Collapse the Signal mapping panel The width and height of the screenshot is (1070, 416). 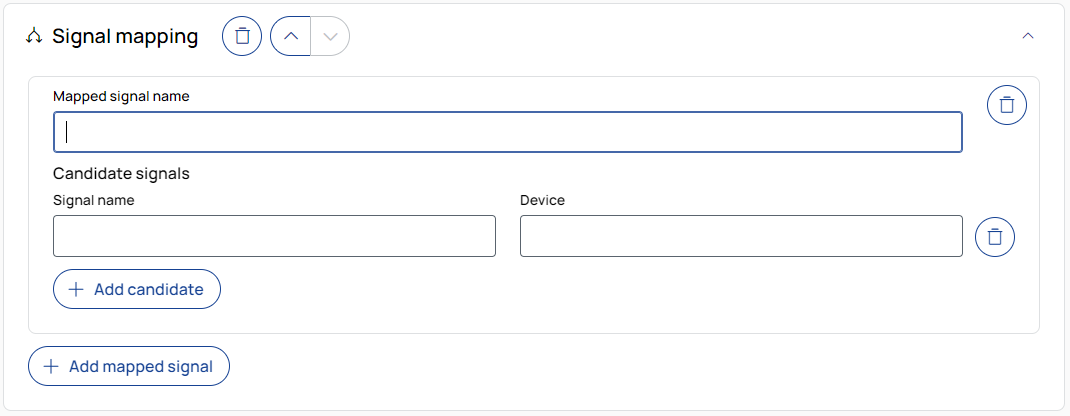1027,36
